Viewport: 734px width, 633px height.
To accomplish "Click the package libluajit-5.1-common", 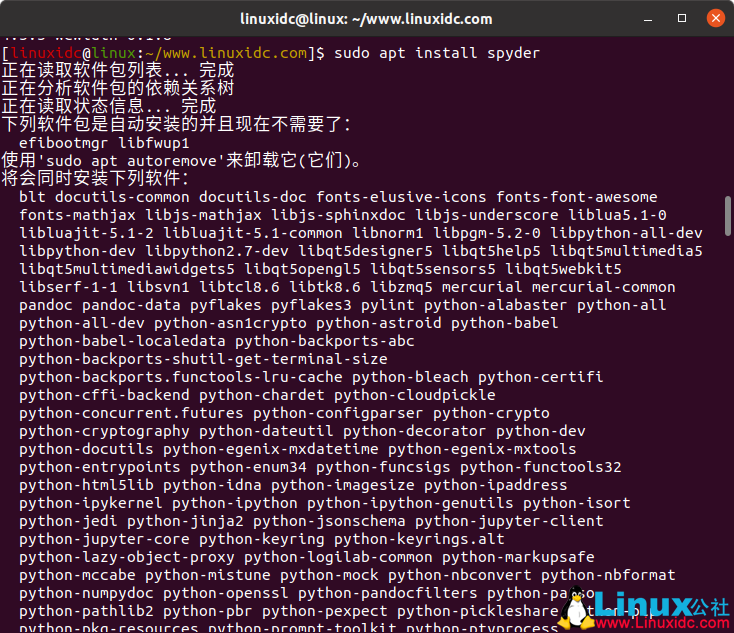I will coord(253,233).
